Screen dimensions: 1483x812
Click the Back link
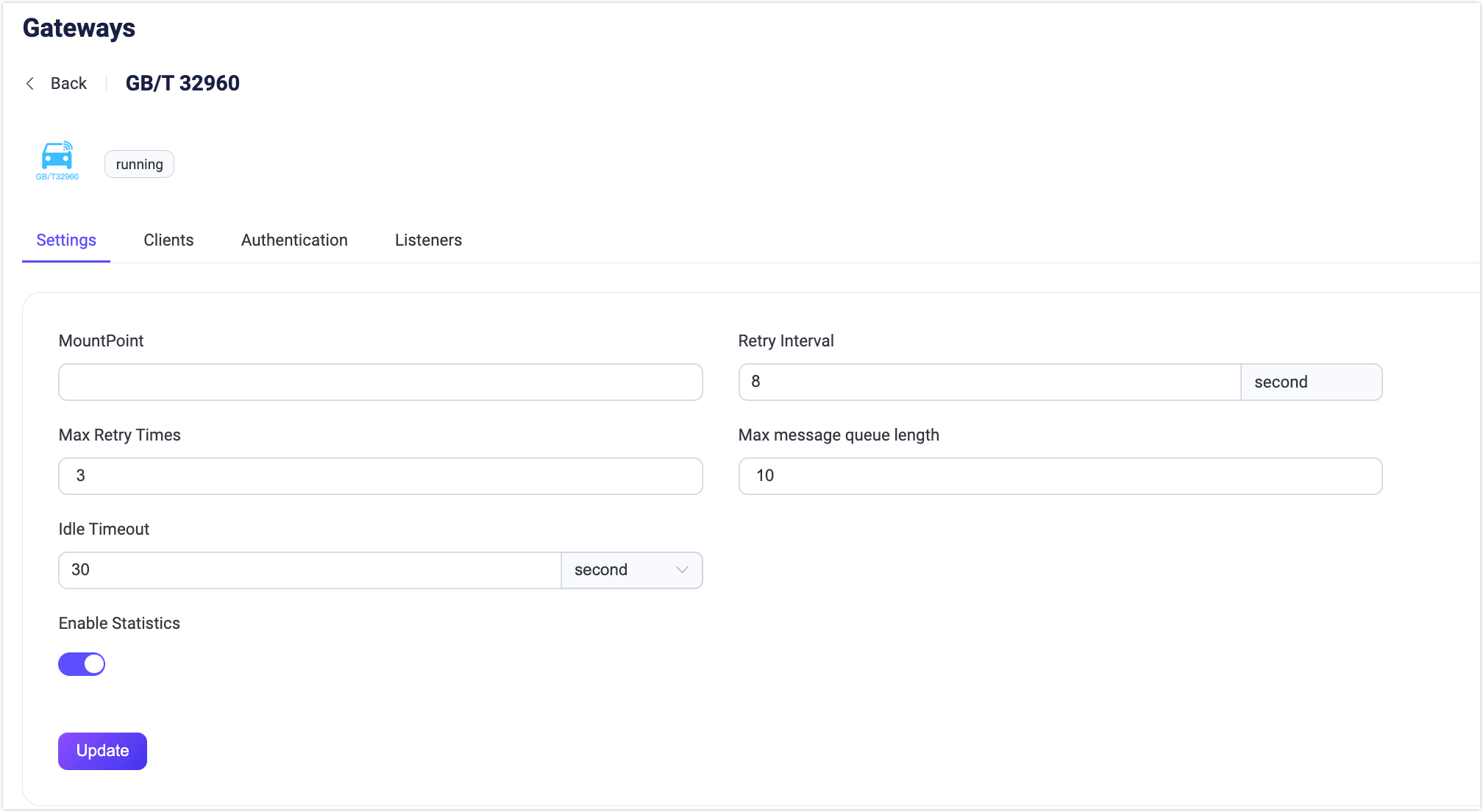[x=68, y=83]
